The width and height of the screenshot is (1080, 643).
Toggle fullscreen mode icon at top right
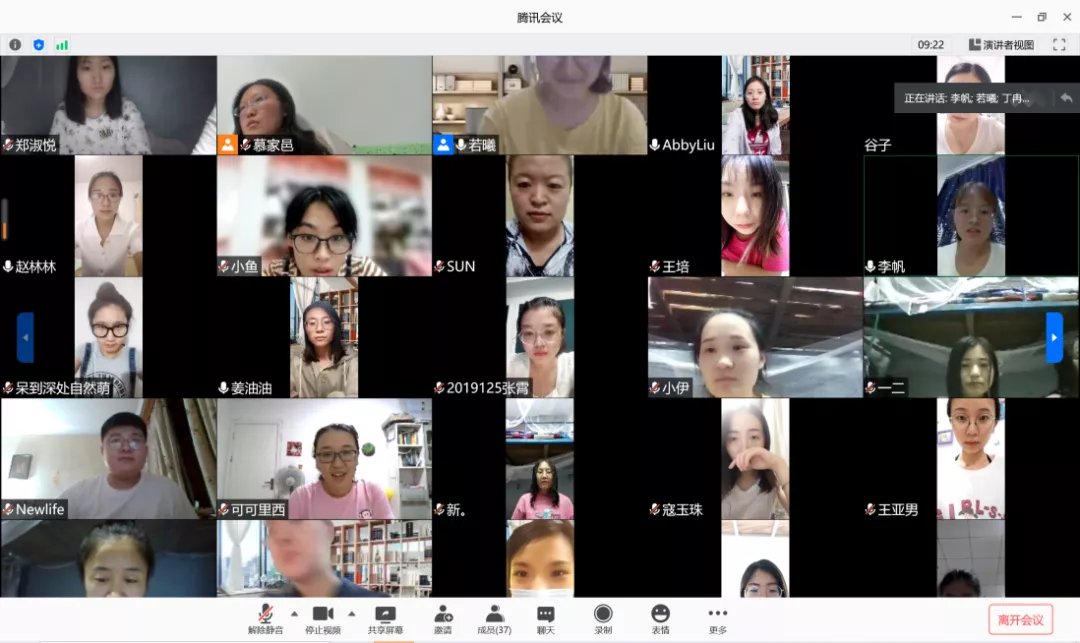[x=1058, y=45]
